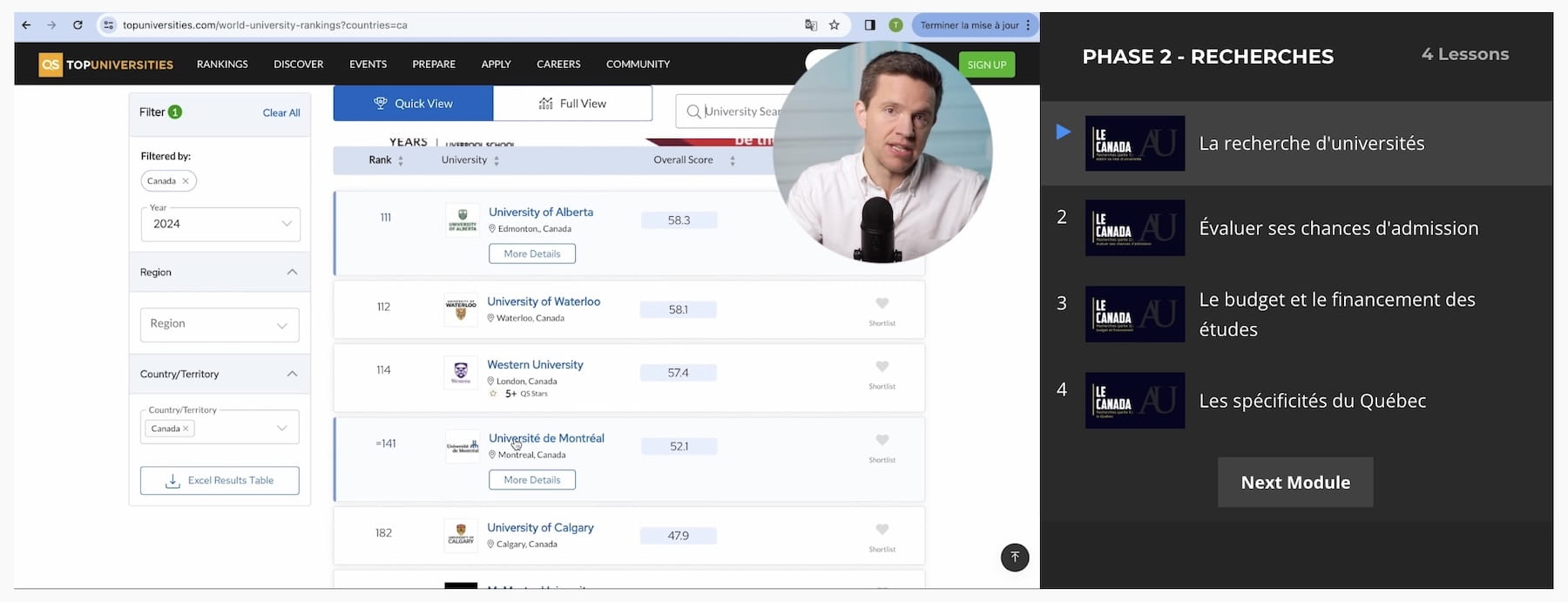The width and height of the screenshot is (1568, 602).
Task: Open the translate page icon
Action: pyautogui.click(x=811, y=25)
